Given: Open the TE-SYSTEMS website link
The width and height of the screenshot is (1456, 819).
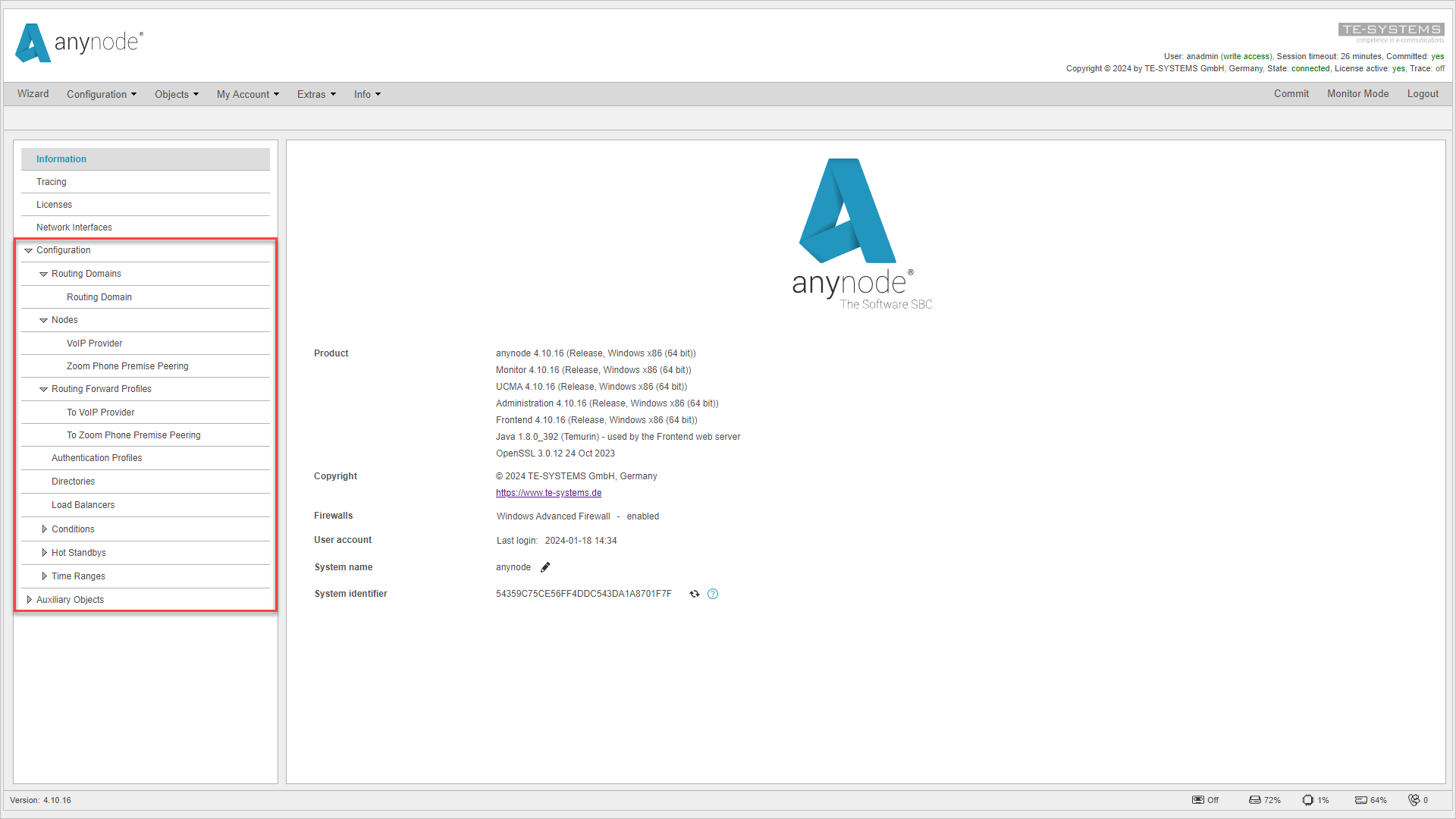Looking at the screenshot, I should click(x=548, y=492).
